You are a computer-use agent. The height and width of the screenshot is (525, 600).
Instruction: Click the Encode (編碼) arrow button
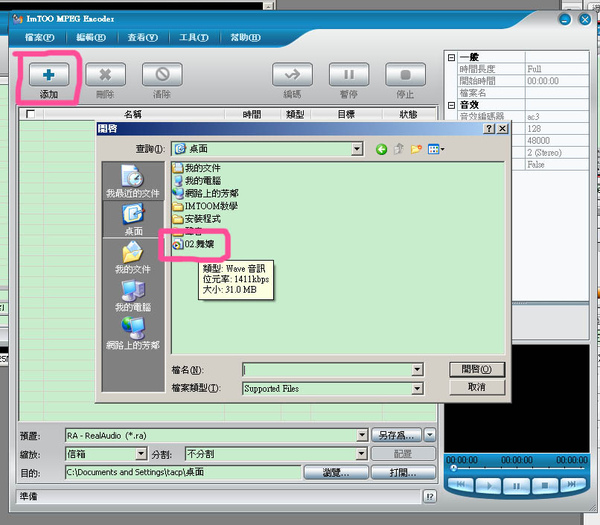click(x=292, y=74)
